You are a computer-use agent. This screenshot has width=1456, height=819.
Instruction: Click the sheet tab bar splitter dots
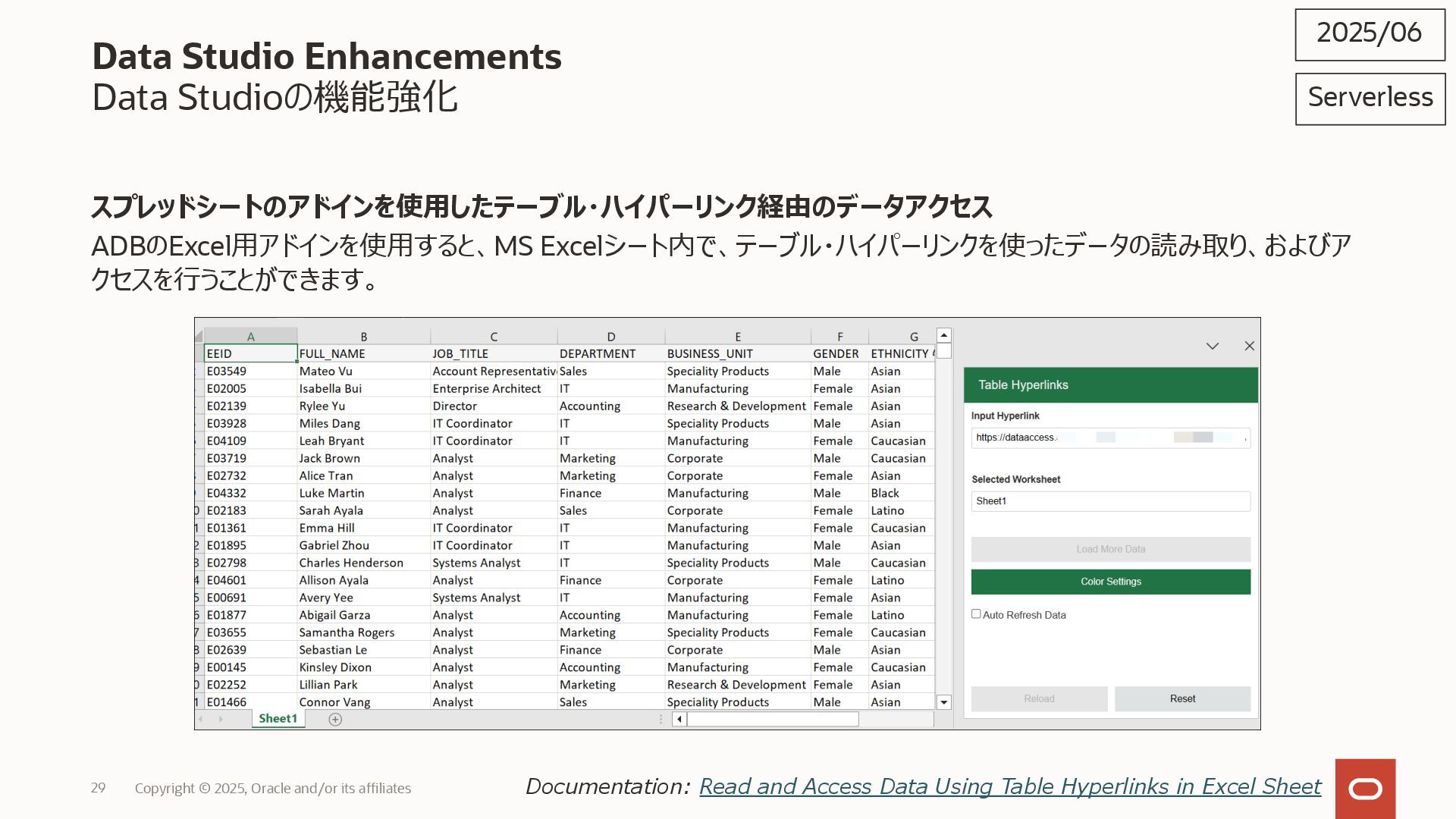tap(661, 719)
